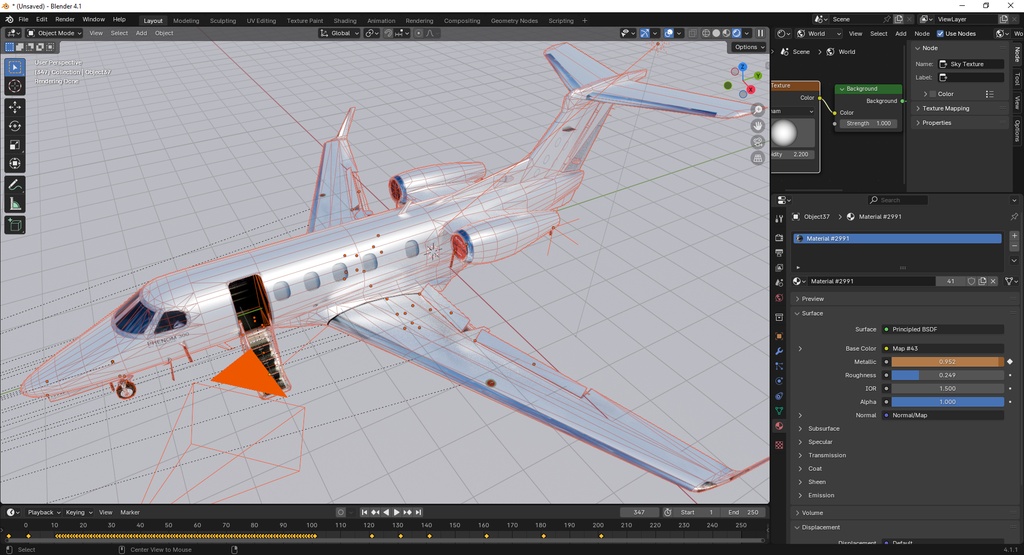This screenshot has height=555, width=1024.
Task: Pick the Scale tool
Action: (15, 145)
